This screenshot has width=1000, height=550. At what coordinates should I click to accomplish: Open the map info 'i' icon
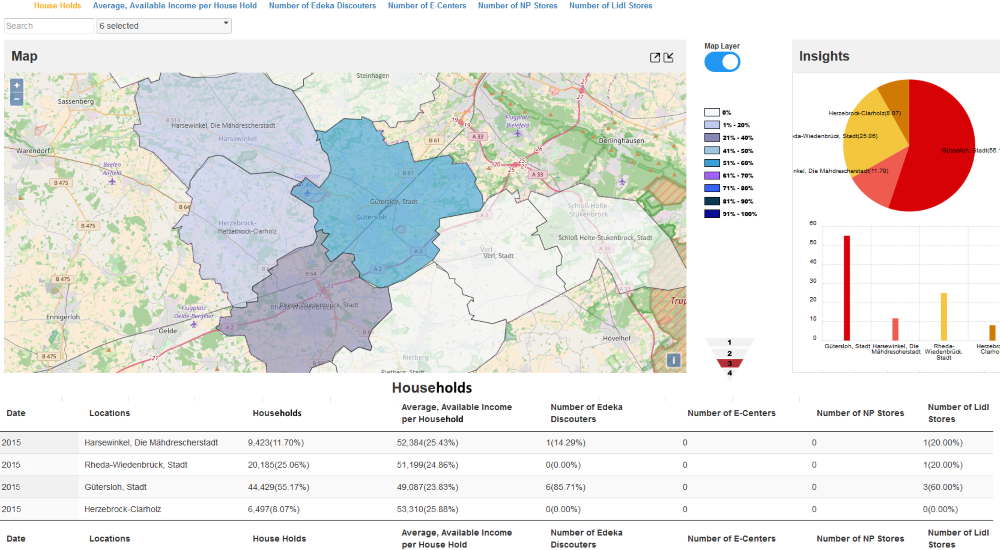673,360
